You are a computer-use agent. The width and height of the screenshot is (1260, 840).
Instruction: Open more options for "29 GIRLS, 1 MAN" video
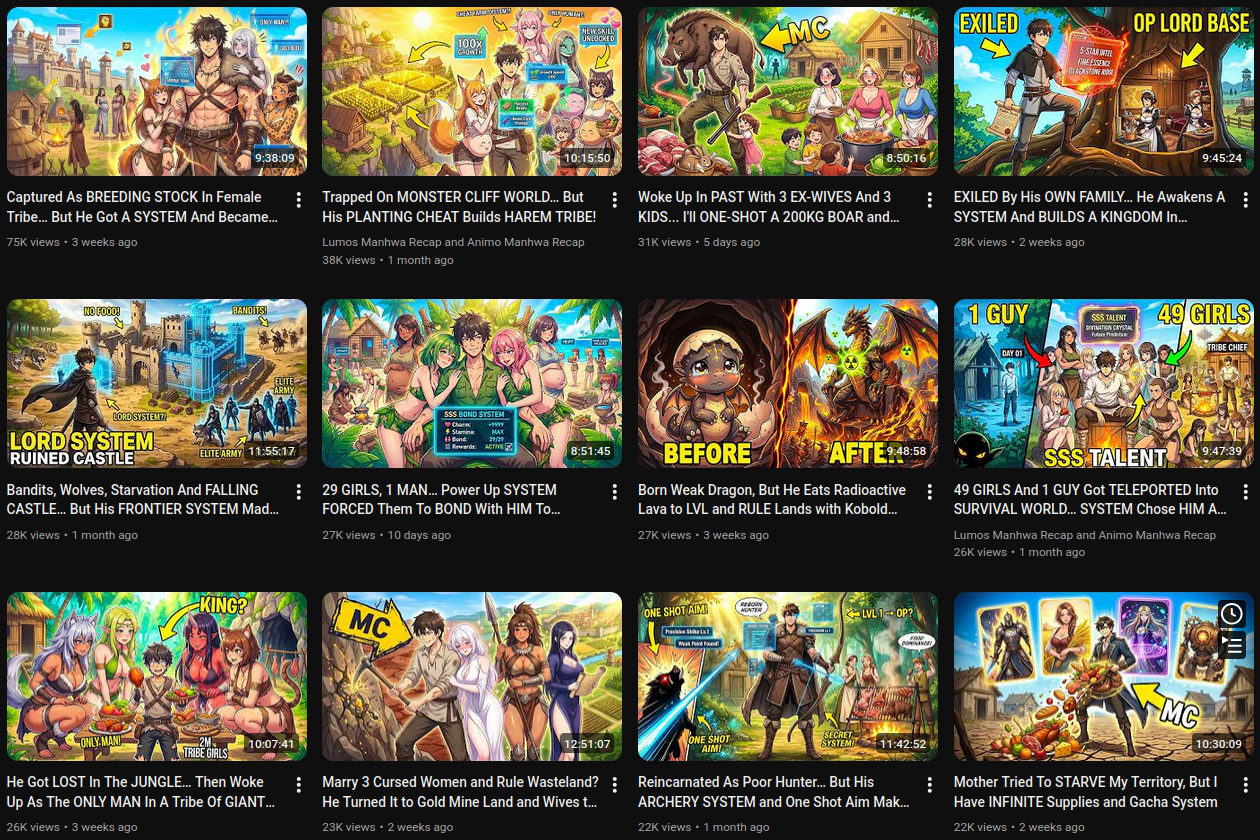tap(614, 492)
